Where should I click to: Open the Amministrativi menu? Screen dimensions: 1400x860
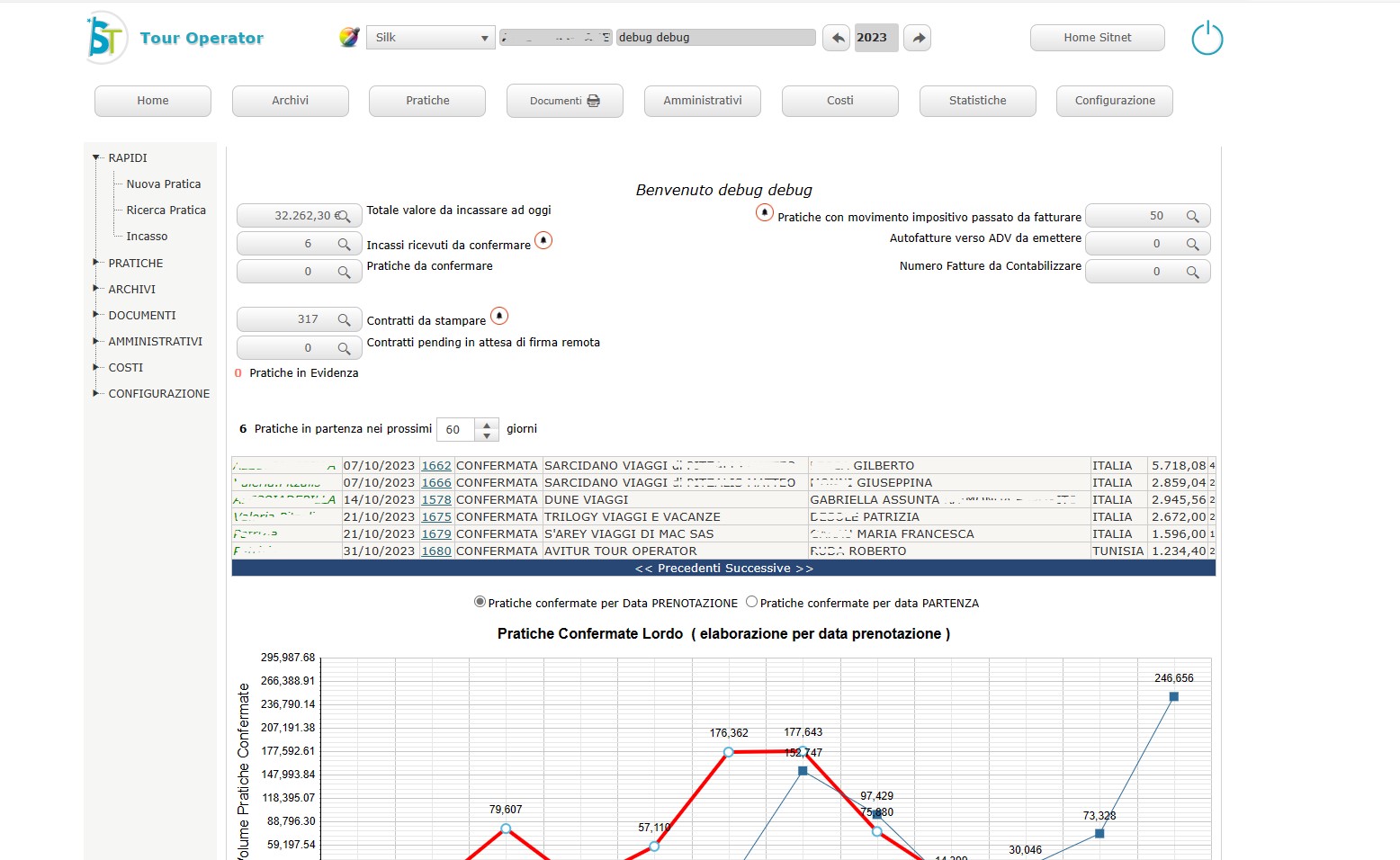(x=703, y=101)
